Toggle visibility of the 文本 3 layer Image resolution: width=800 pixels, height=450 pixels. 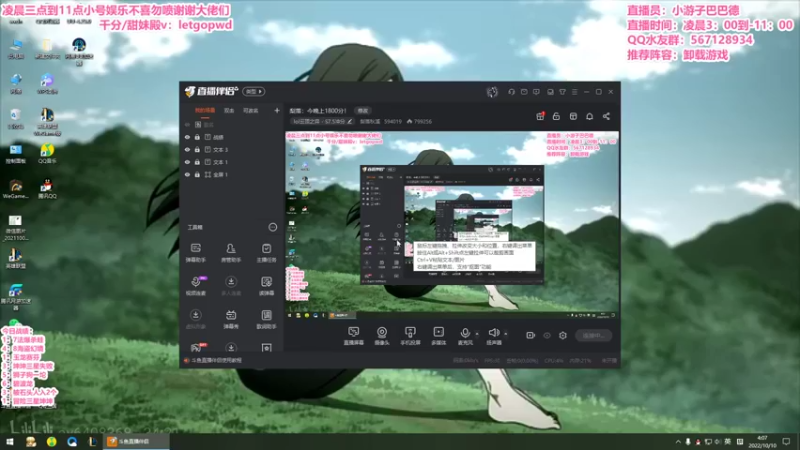pyautogui.click(x=187, y=149)
